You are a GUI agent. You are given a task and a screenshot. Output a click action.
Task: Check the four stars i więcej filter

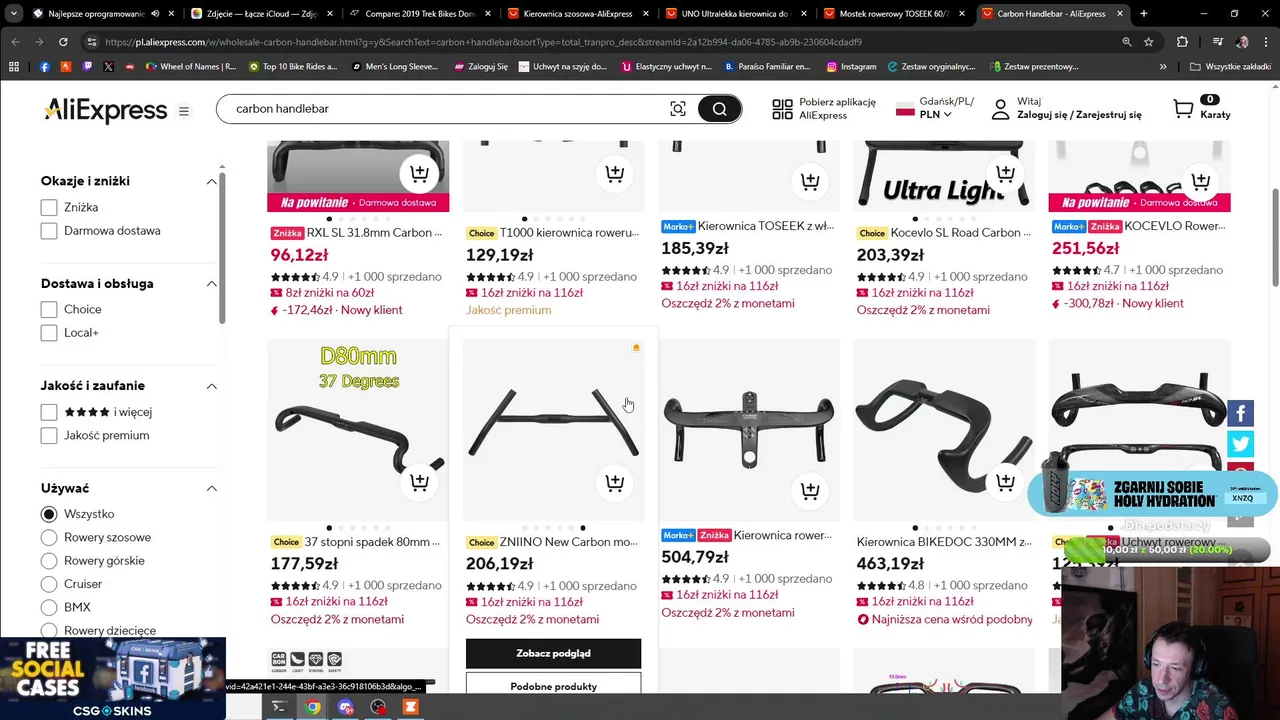49,412
